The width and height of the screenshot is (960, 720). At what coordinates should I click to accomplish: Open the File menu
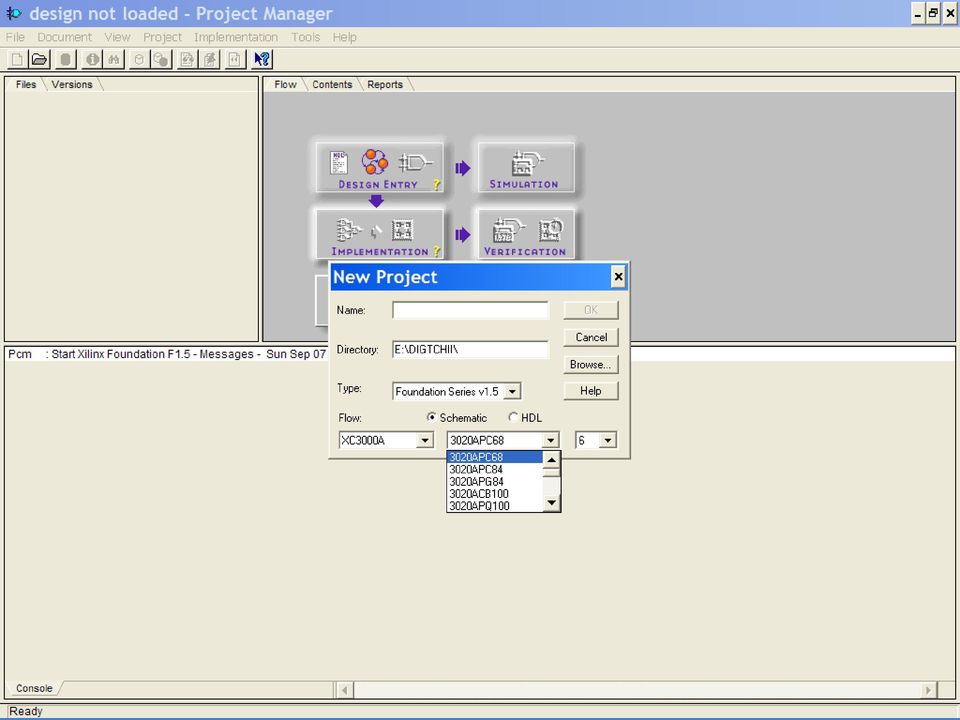click(x=15, y=37)
